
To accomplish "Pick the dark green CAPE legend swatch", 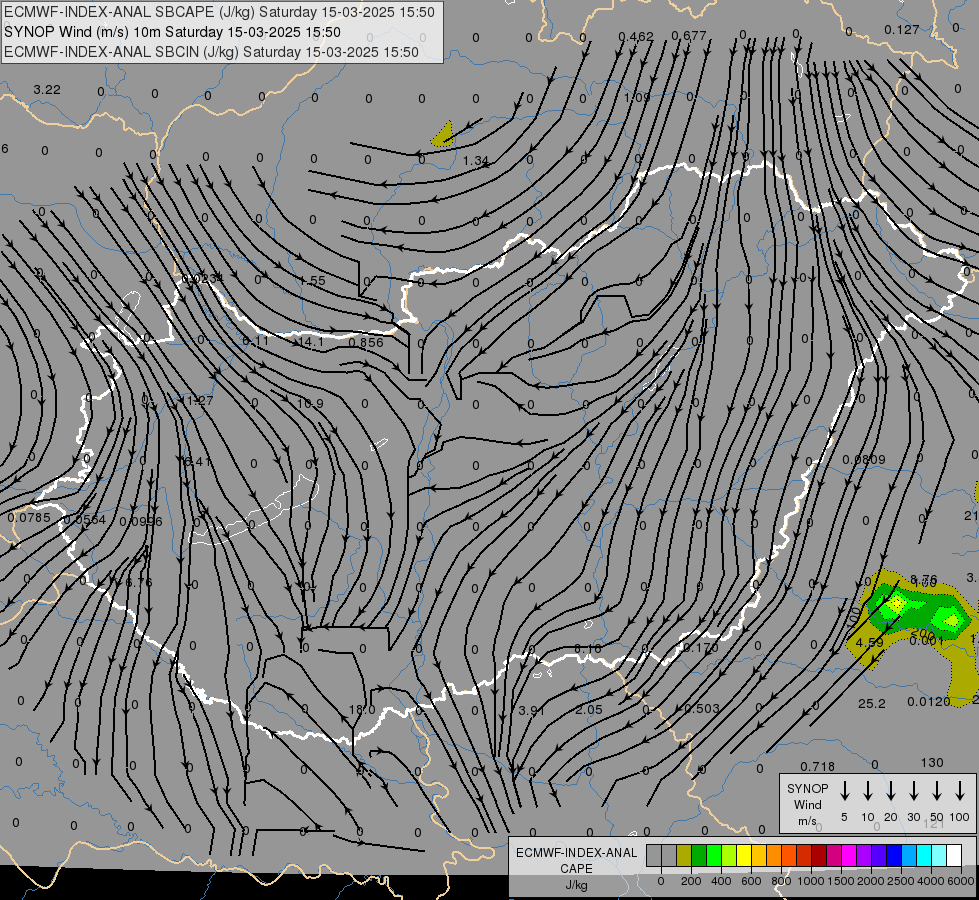I will (699, 856).
